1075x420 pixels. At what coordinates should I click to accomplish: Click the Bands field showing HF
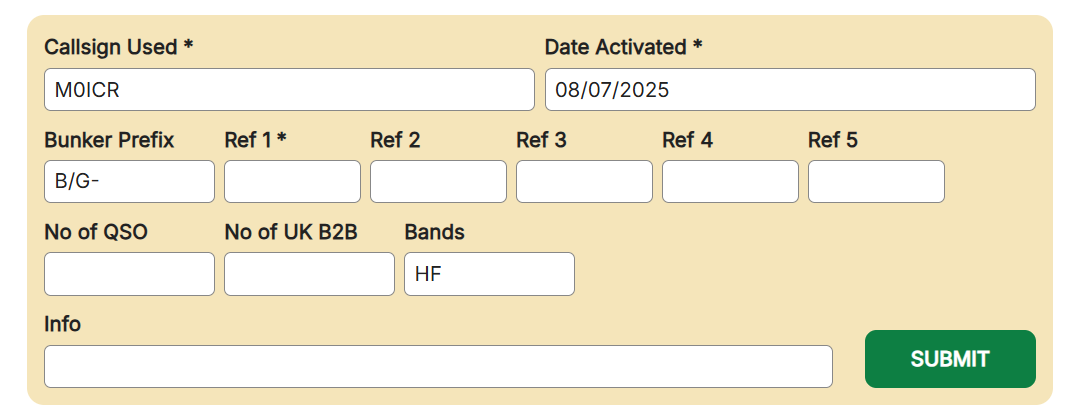point(489,274)
